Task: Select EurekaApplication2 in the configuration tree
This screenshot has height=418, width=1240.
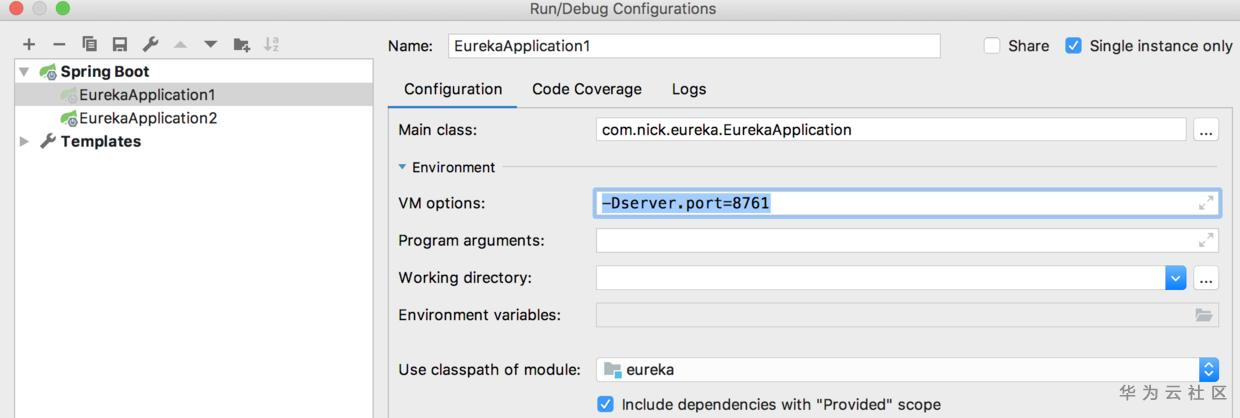Action: (x=147, y=118)
